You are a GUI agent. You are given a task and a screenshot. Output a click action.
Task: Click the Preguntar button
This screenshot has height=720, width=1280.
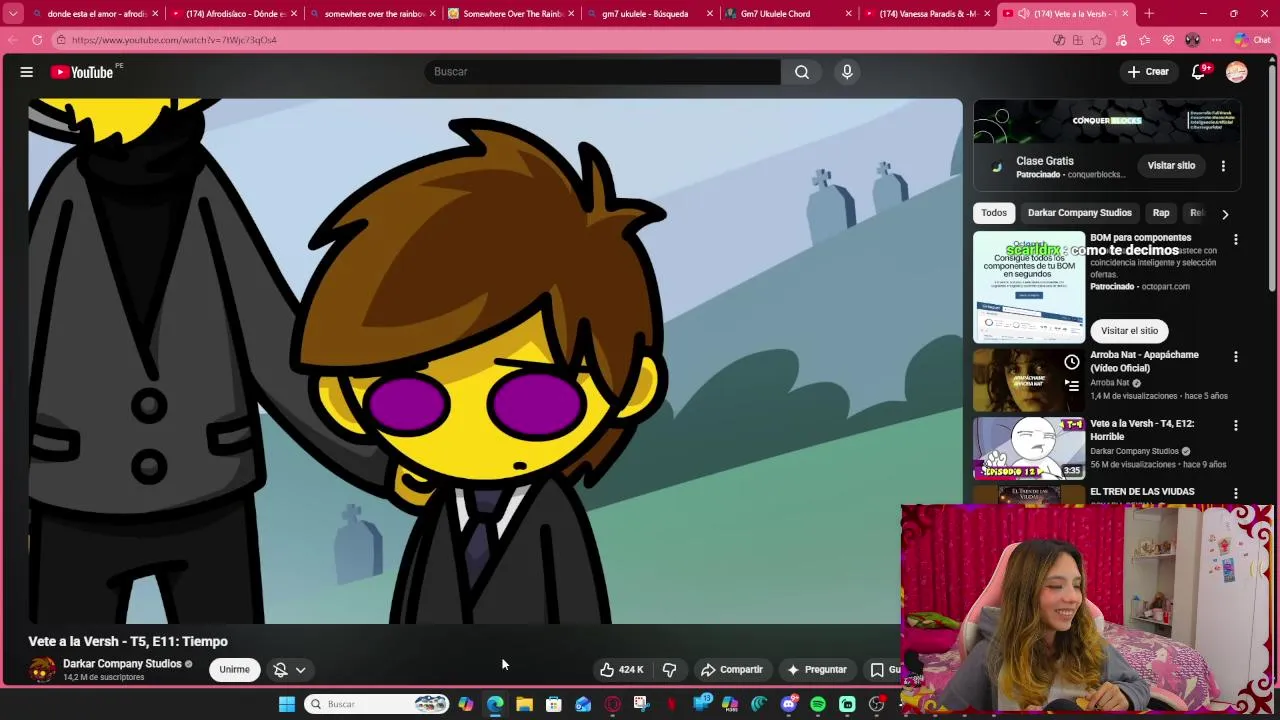coord(816,670)
